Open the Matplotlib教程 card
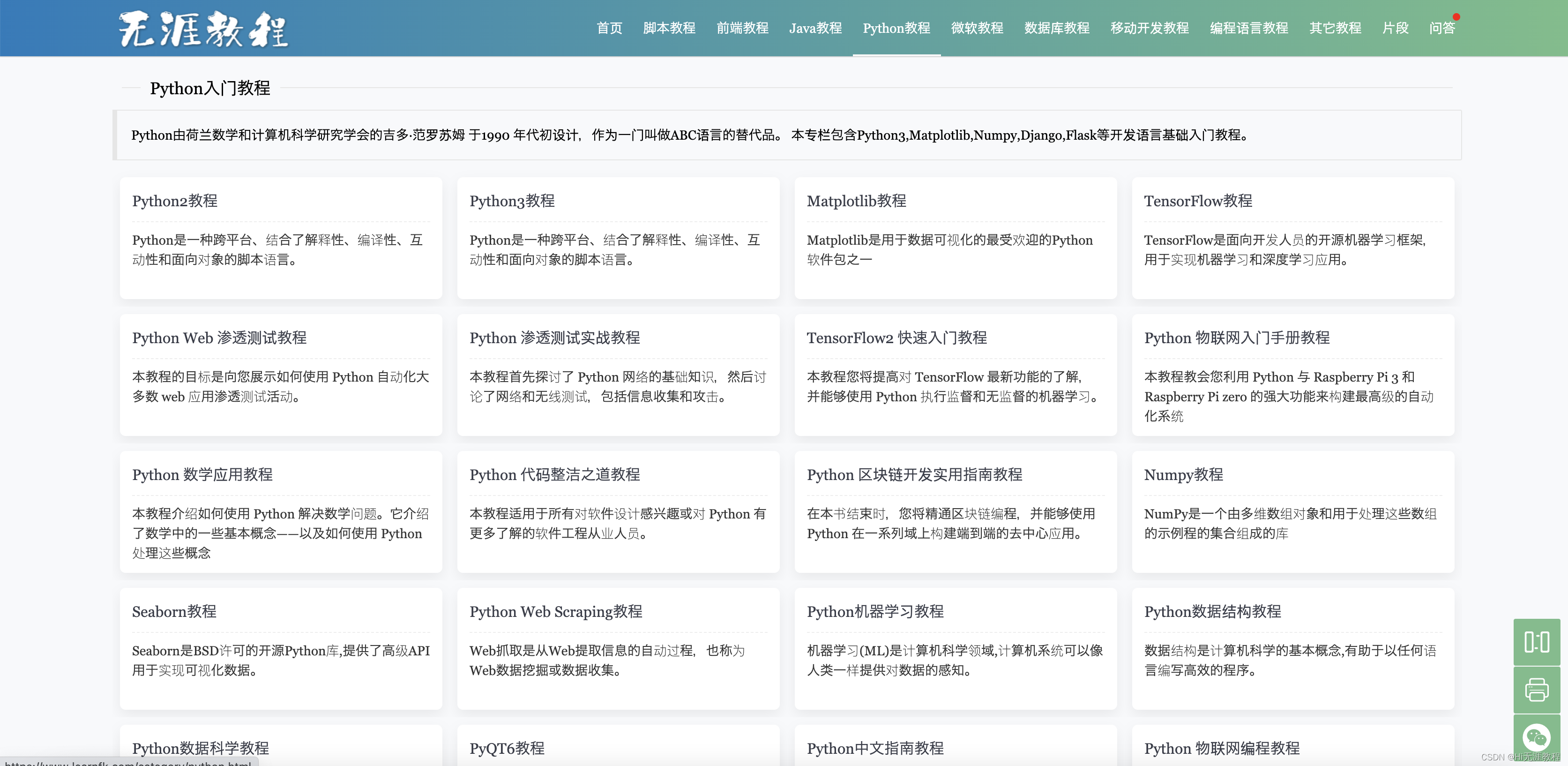This screenshot has height=766, width=1568. (856, 201)
